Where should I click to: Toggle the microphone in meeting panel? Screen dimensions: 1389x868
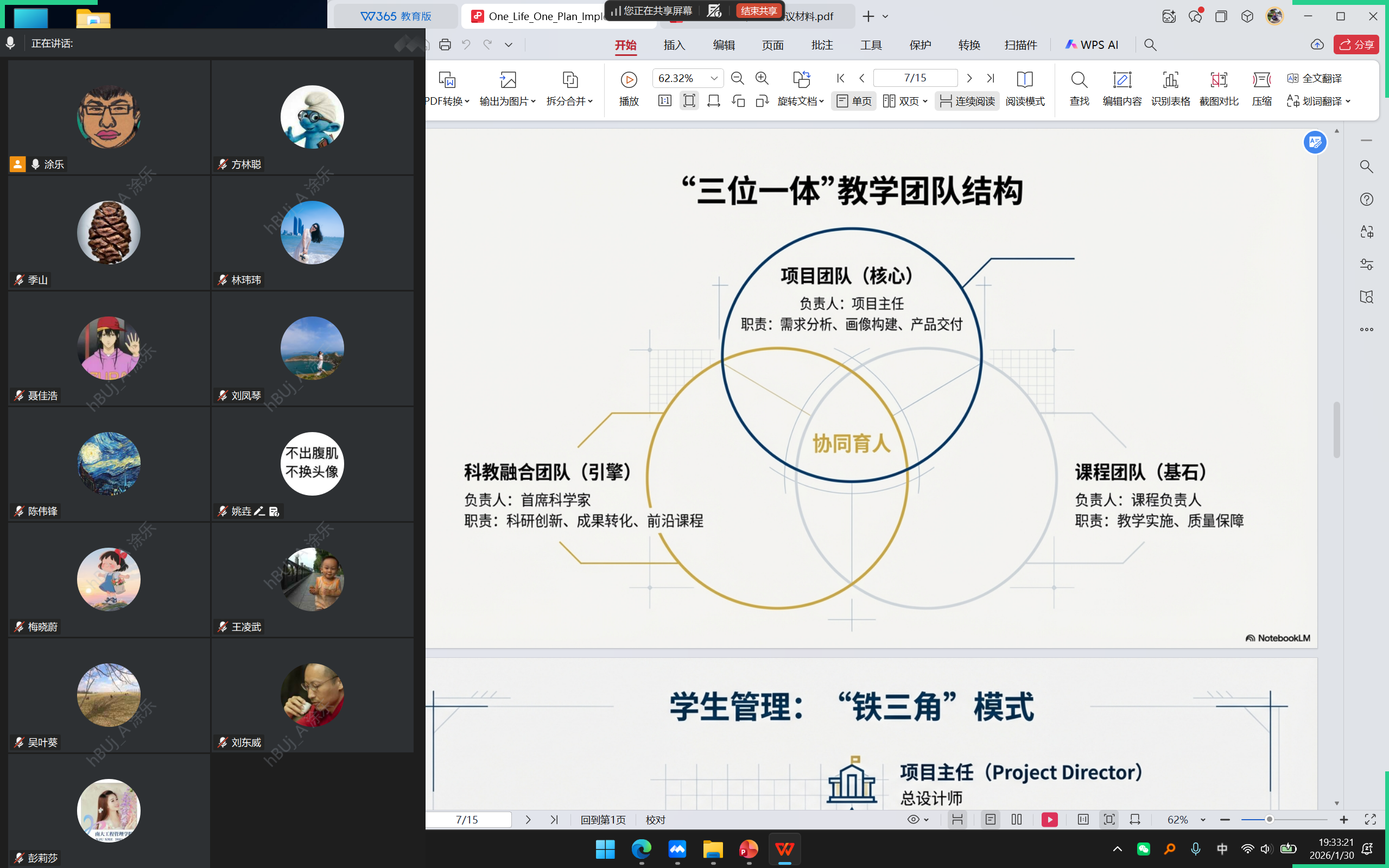click(x=10, y=43)
